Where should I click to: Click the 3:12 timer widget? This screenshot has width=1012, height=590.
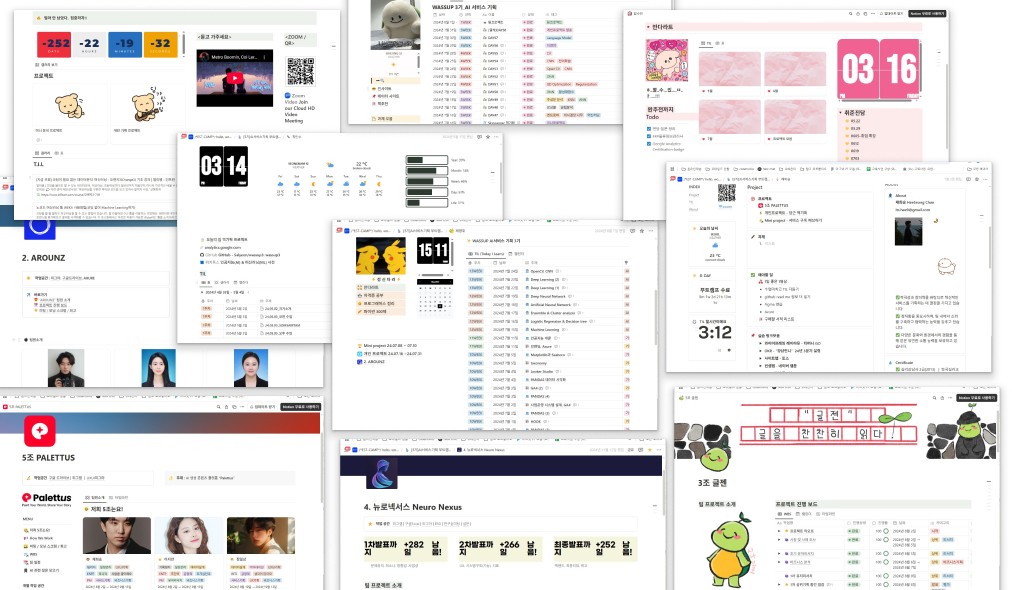[715, 333]
